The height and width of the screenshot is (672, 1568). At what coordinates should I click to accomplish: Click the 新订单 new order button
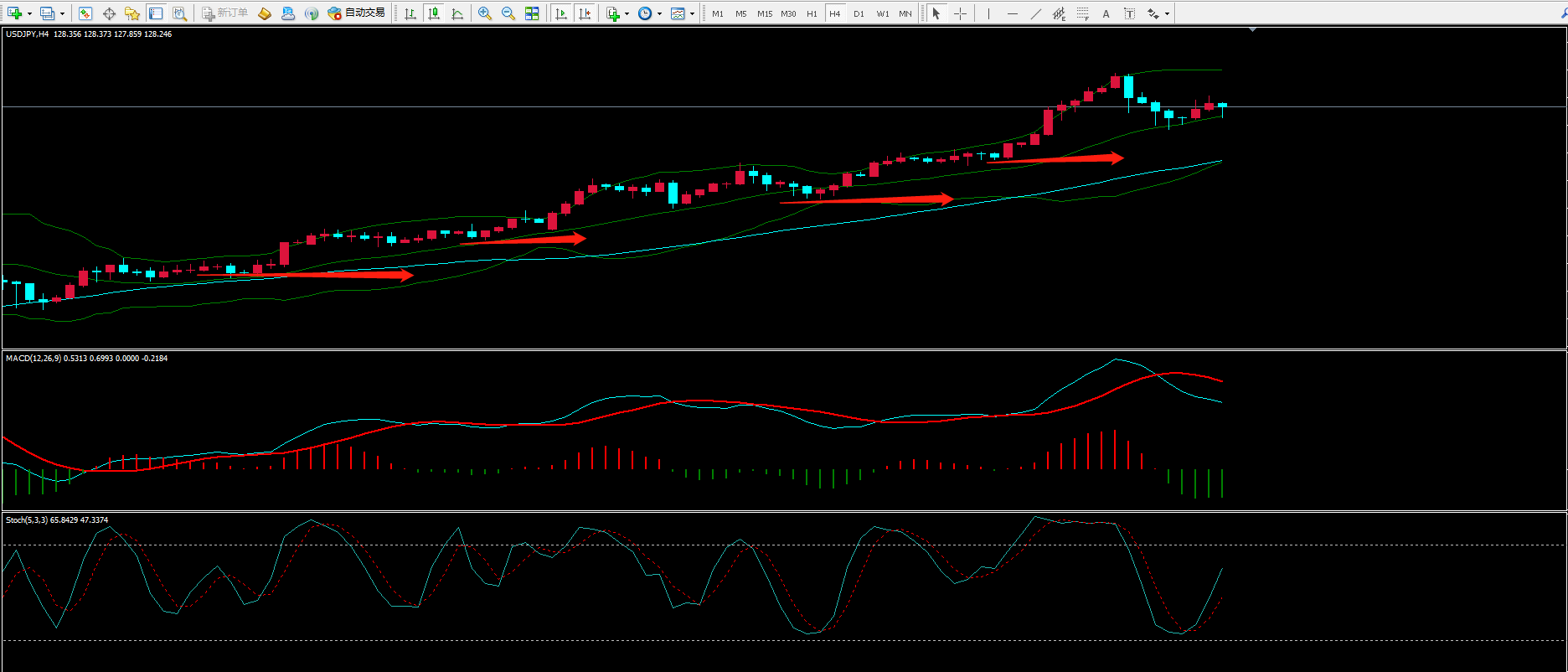coord(225,13)
